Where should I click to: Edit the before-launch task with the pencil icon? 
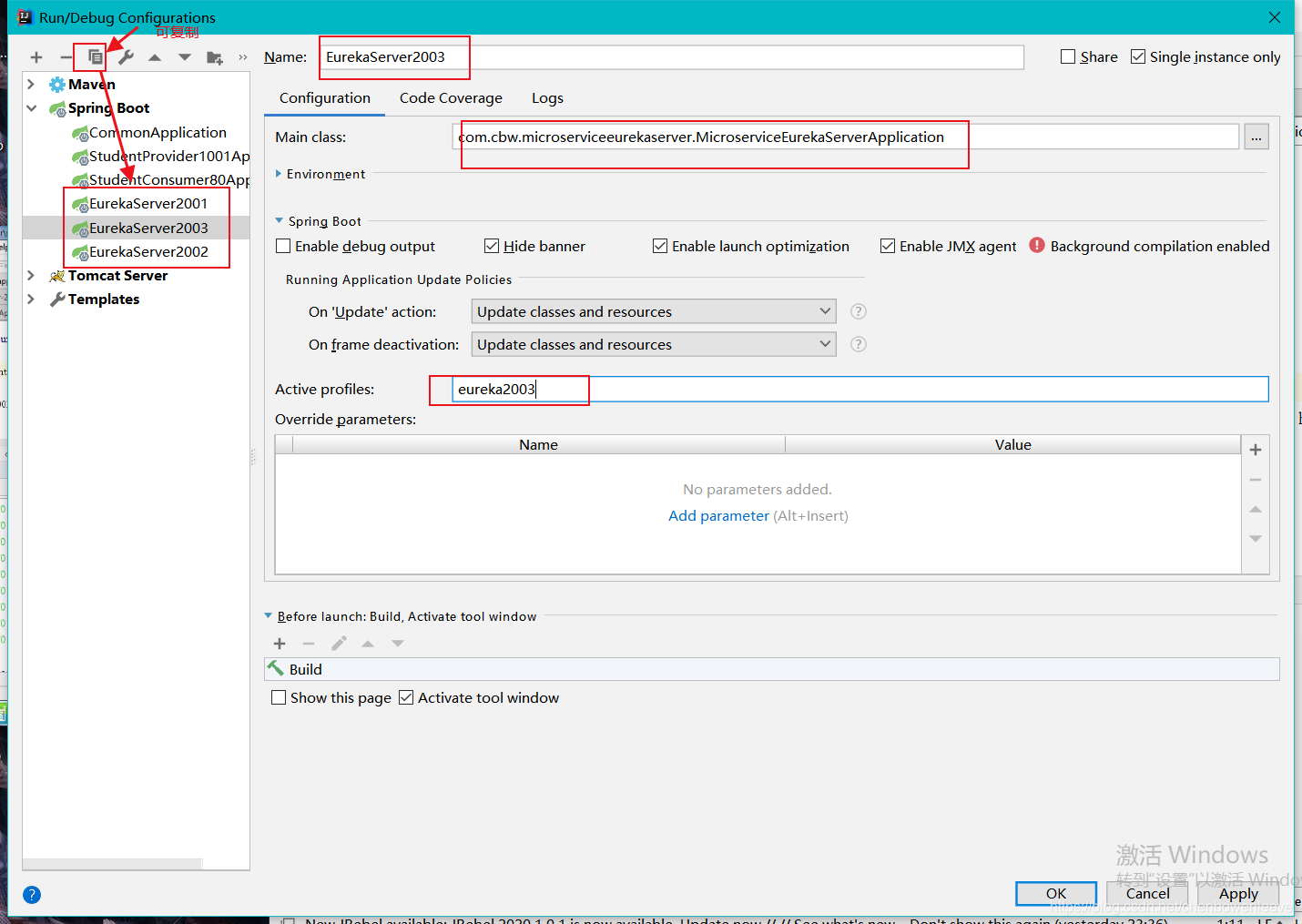[x=339, y=644]
